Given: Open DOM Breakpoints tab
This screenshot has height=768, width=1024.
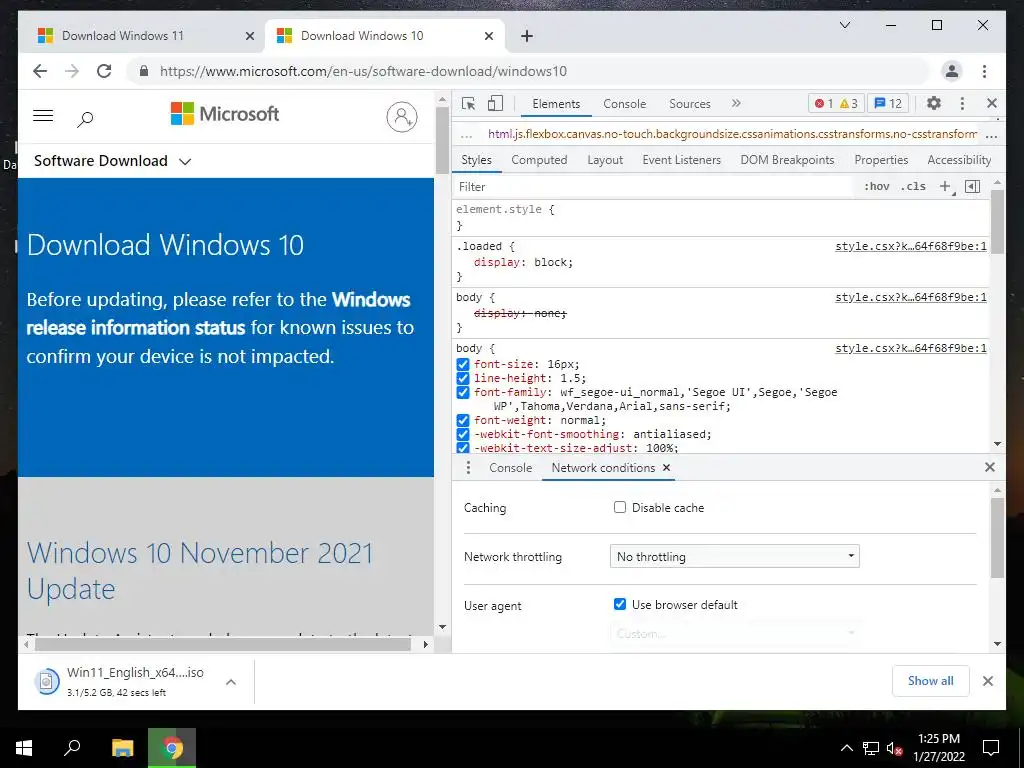Looking at the screenshot, I should tap(787, 160).
